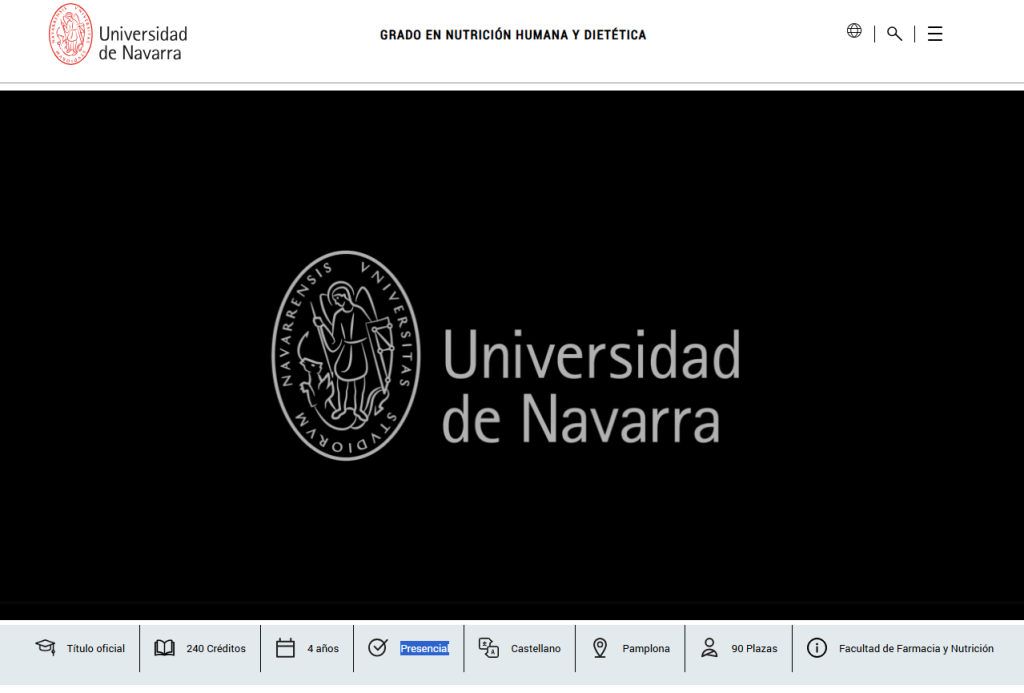Click the highlighted Presencial text

click(x=424, y=649)
